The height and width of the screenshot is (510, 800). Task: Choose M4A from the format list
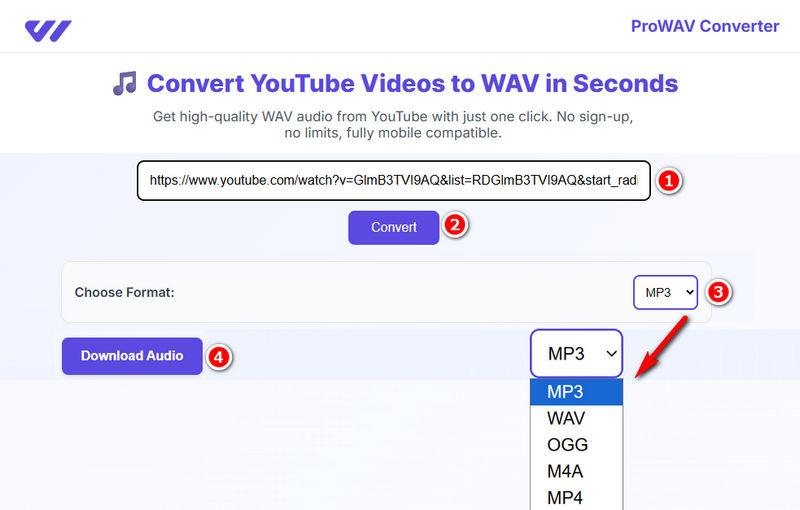click(577, 471)
